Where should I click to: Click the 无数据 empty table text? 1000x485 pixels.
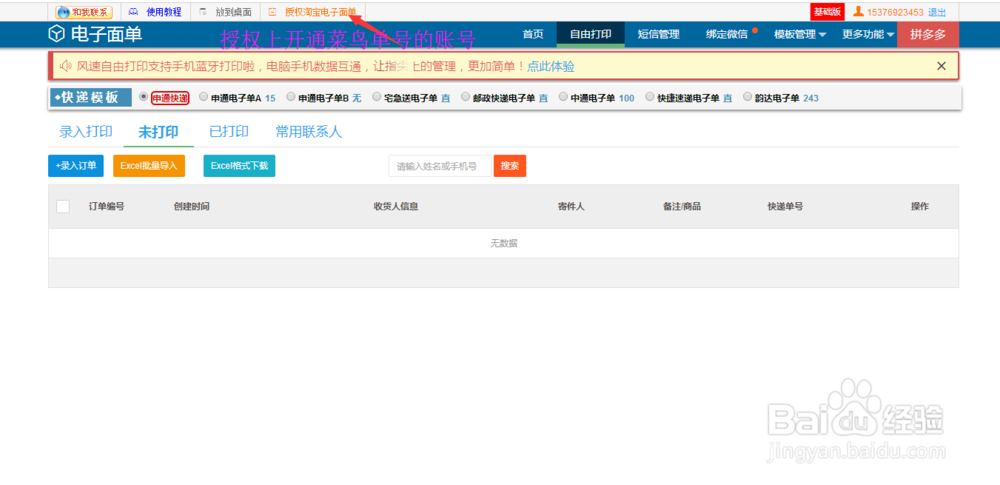(503, 243)
